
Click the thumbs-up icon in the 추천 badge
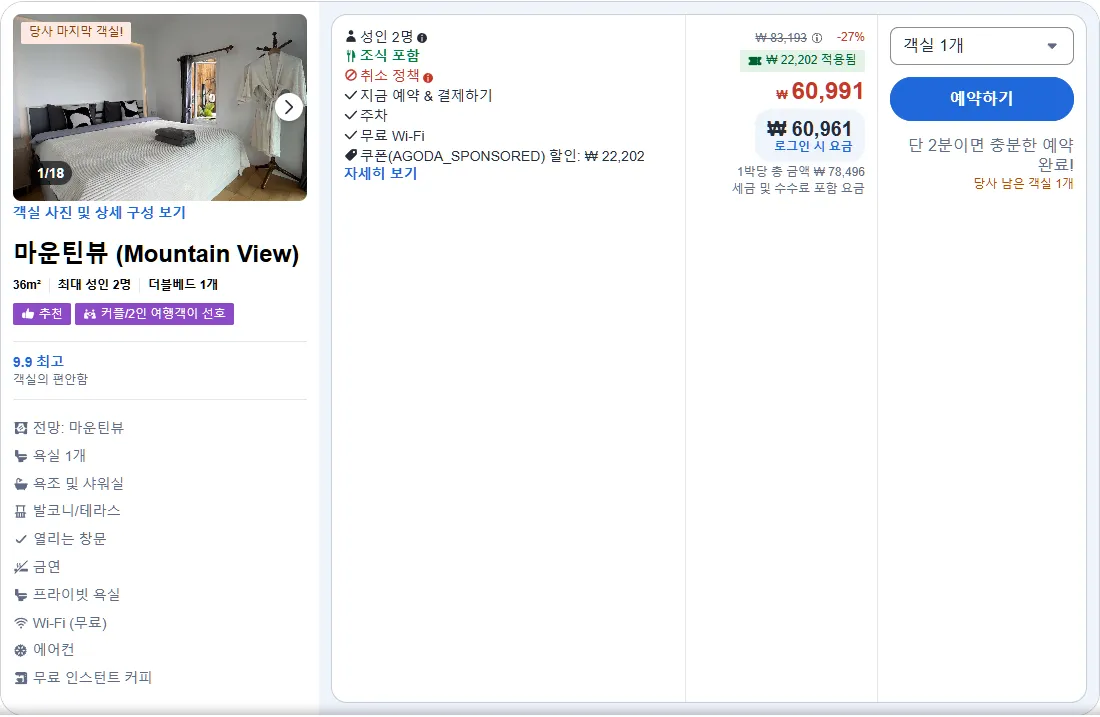28,314
